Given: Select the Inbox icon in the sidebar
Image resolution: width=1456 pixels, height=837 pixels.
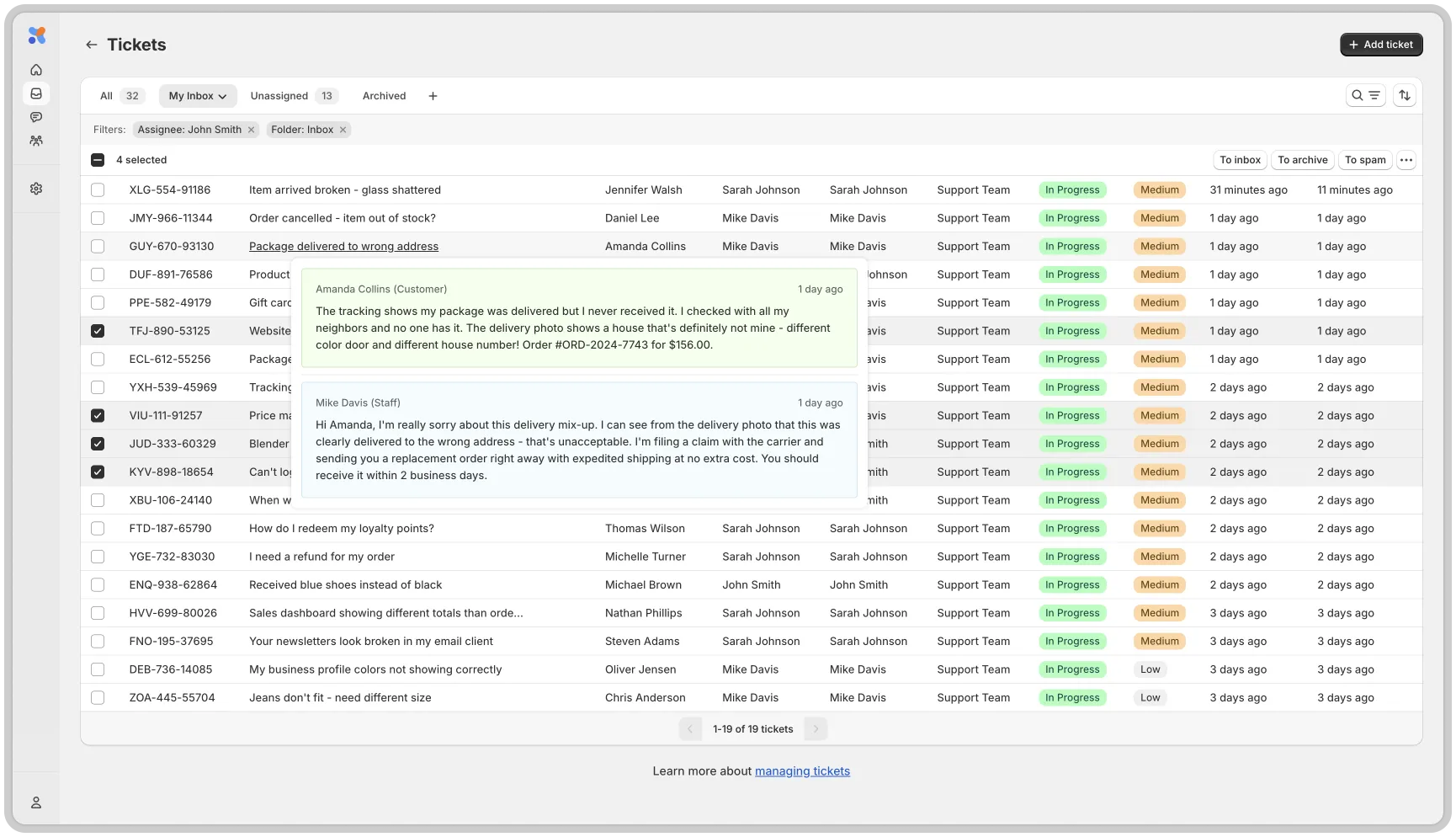Looking at the screenshot, I should (36, 93).
